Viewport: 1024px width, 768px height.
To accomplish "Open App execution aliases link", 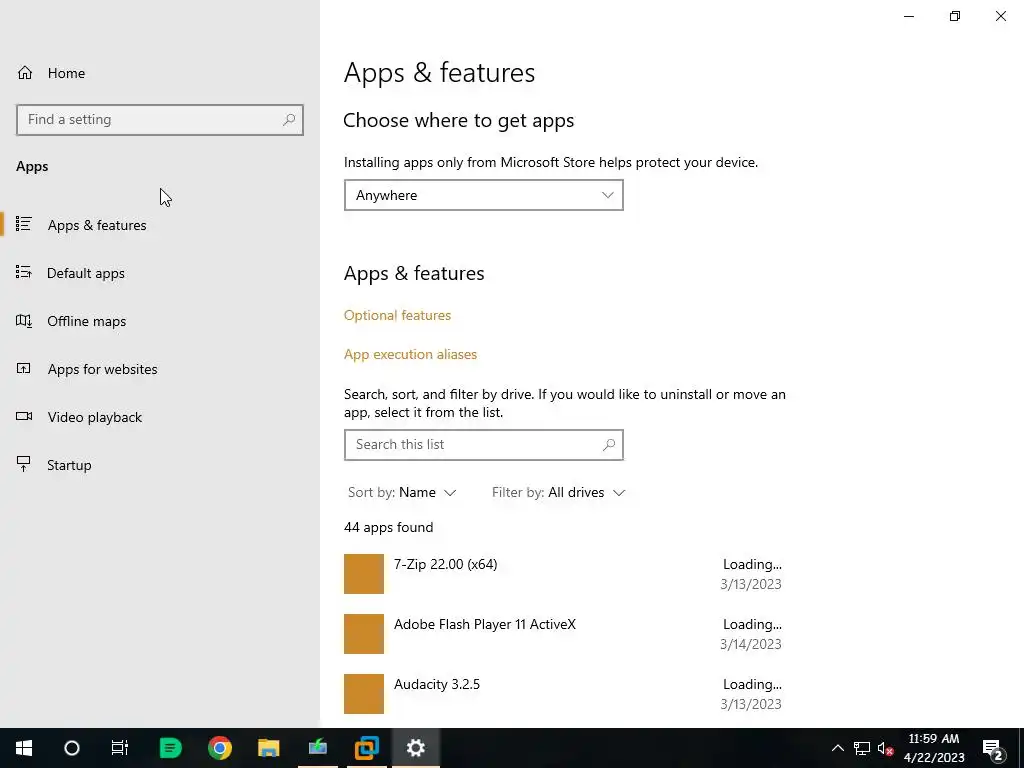I will pos(410,355).
